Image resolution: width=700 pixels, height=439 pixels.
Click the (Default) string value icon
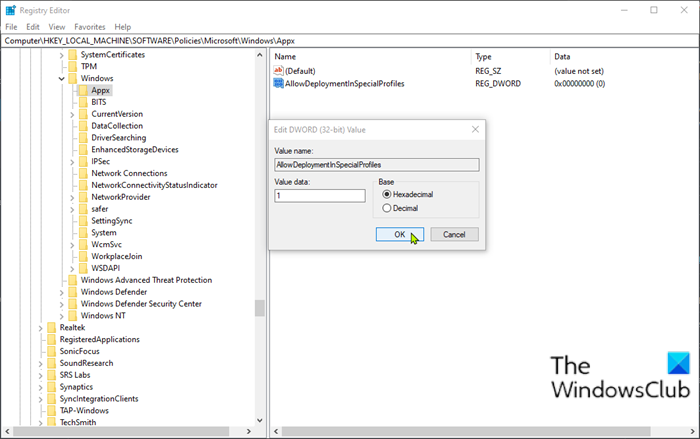click(x=279, y=71)
